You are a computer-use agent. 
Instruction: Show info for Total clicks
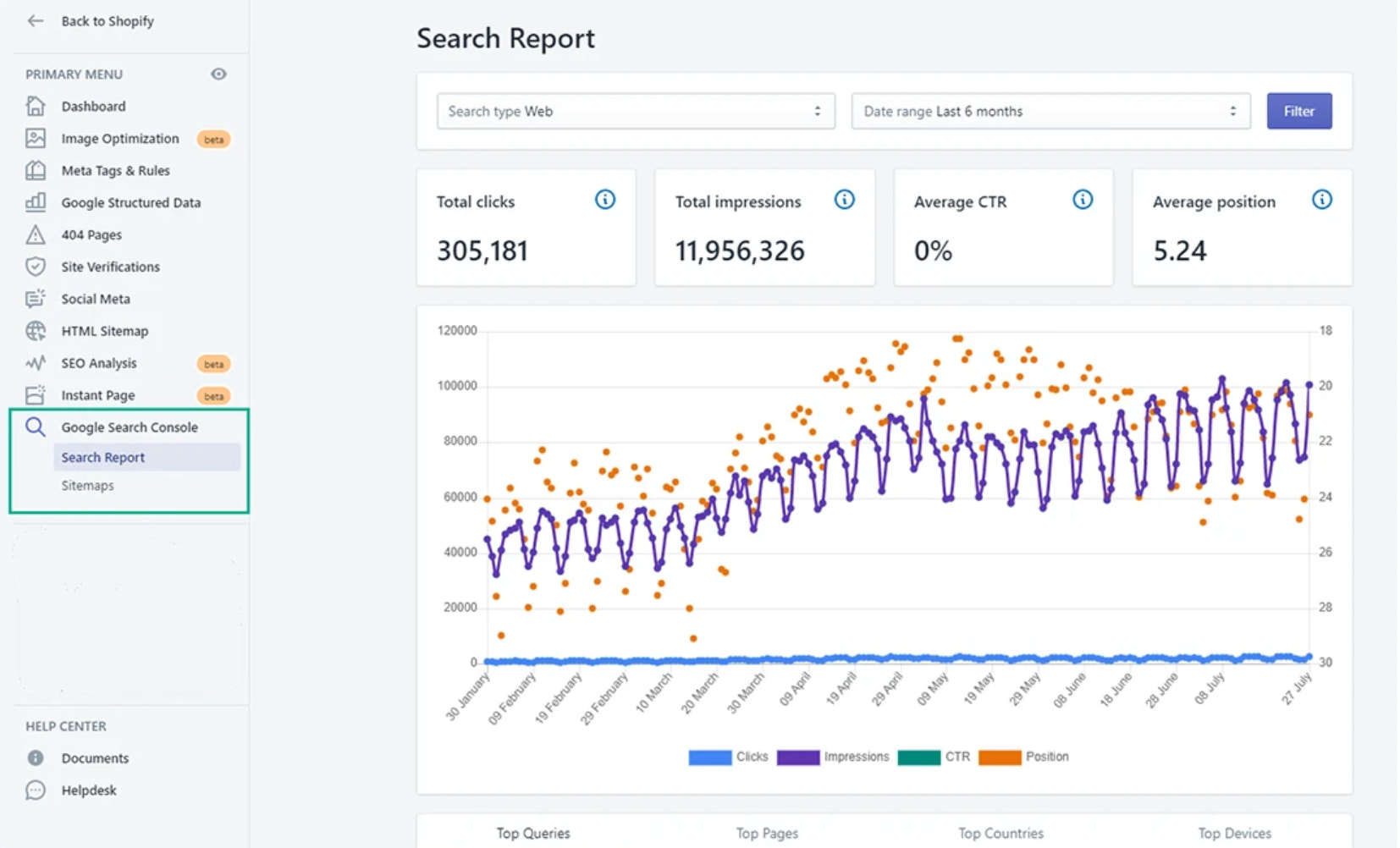pos(605,200)
